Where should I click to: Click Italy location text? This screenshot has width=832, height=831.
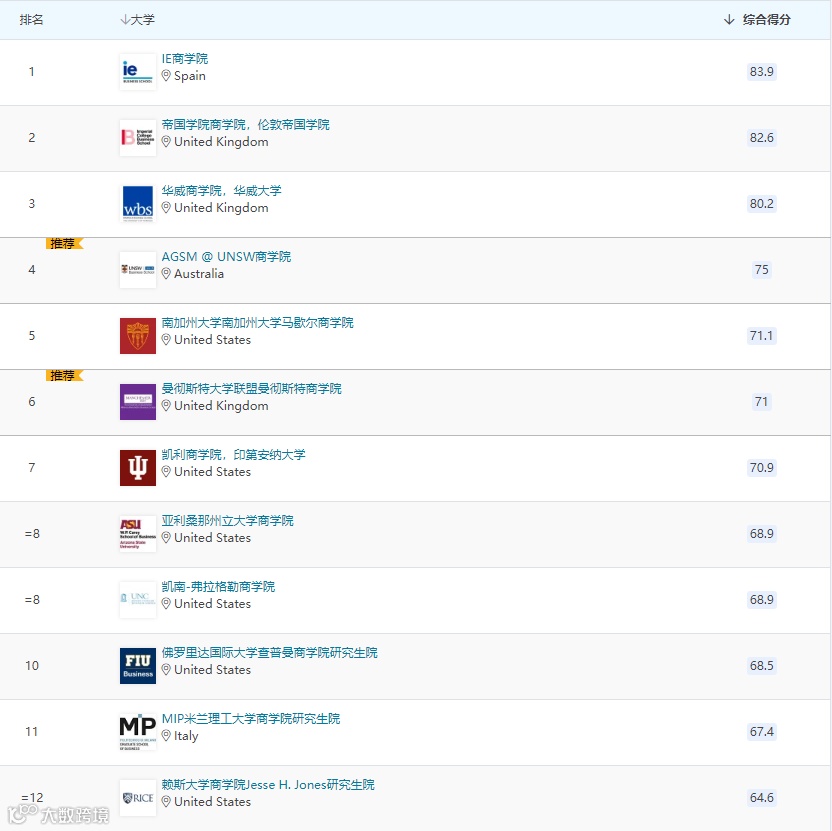pyautogui.click(x=186, y=736)
